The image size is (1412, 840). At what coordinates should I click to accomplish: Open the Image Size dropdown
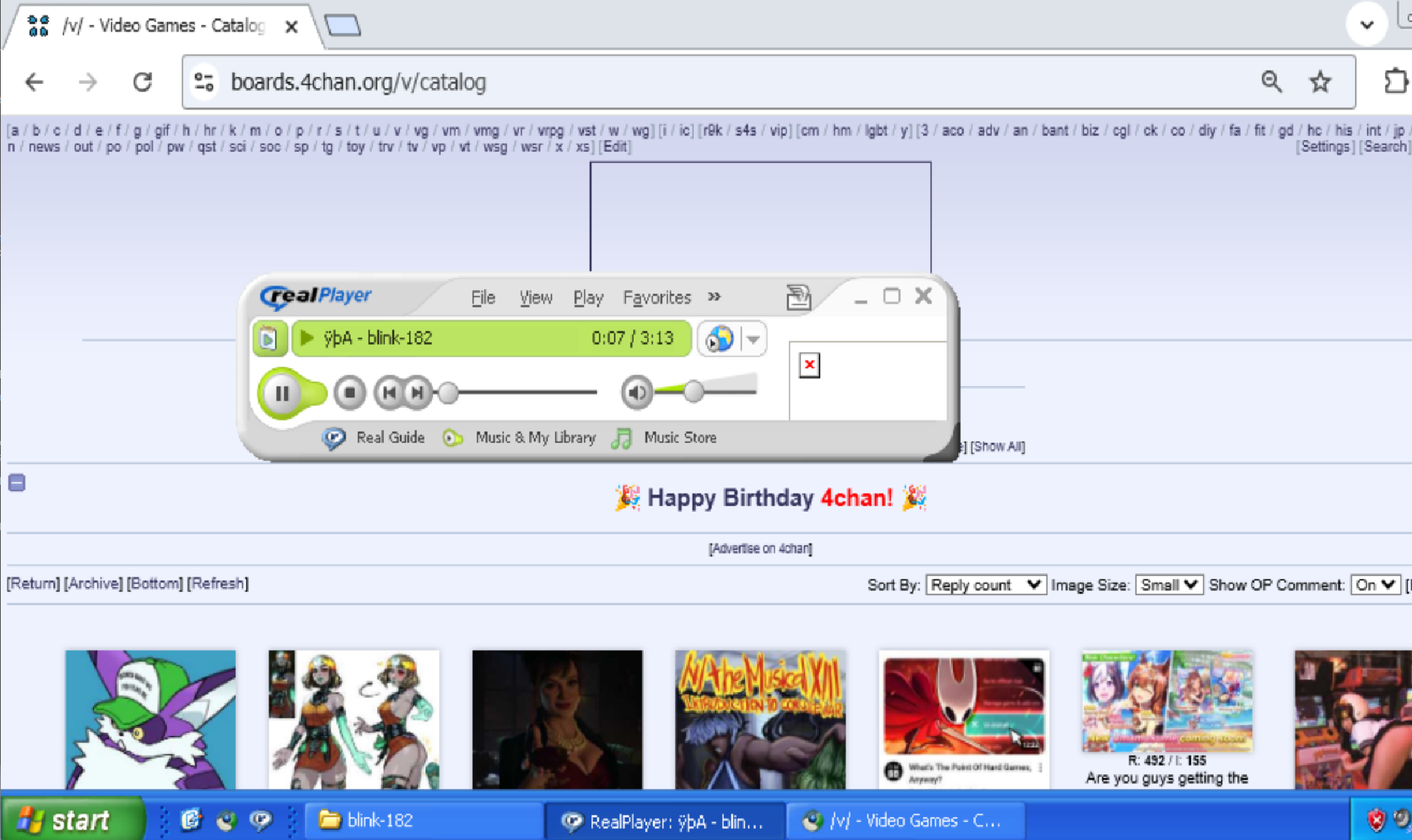tap(1169, 585)
